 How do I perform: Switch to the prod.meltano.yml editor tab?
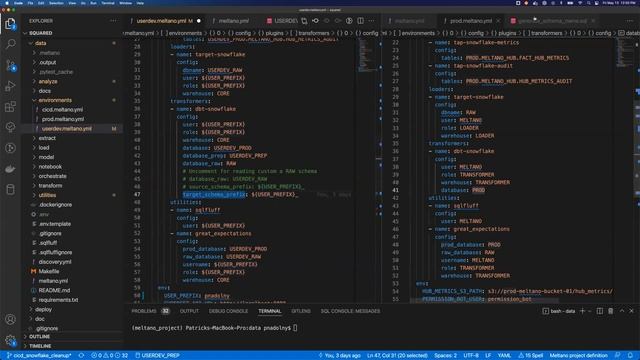tap(471, 21)
